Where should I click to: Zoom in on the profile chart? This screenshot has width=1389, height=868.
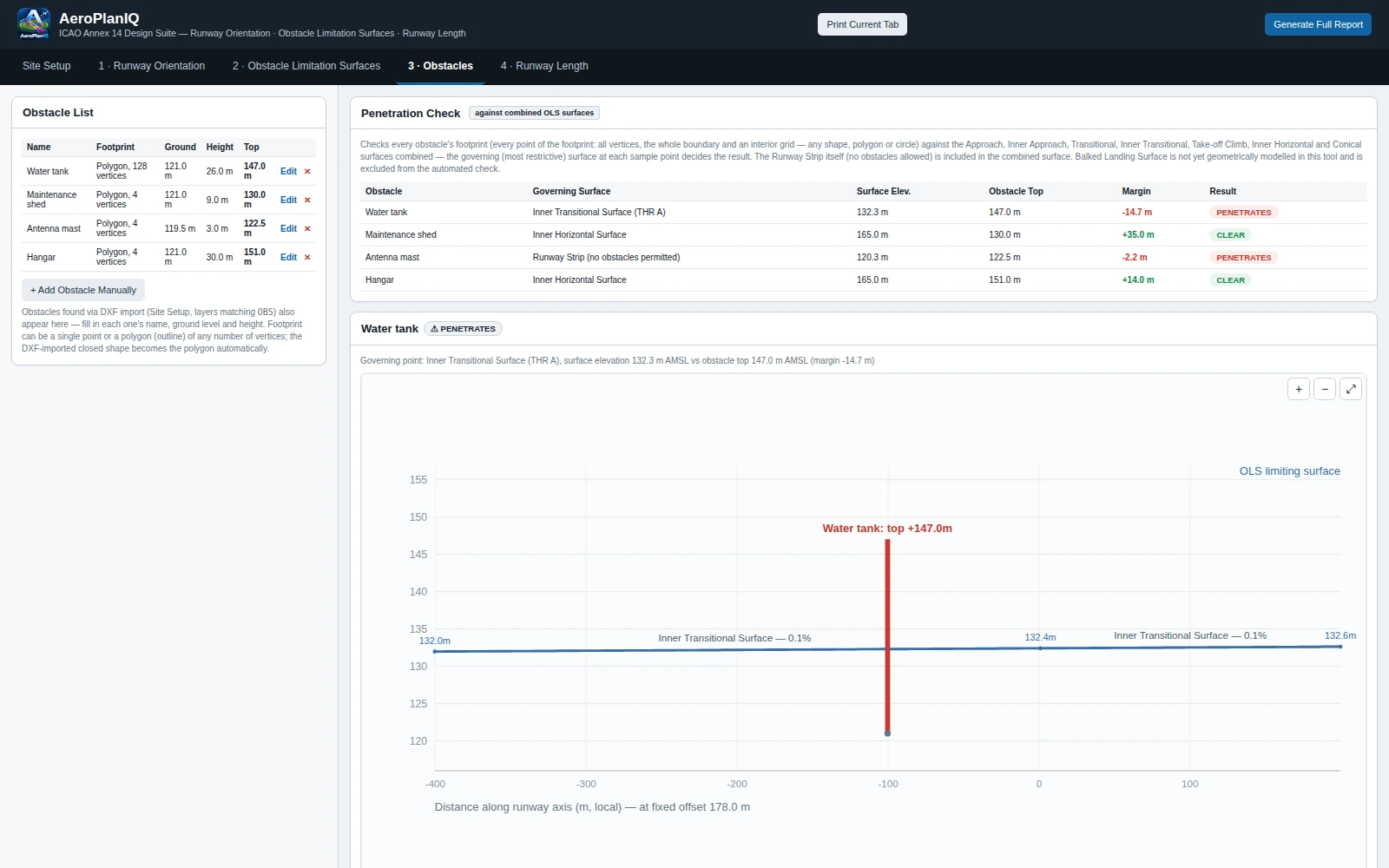point(1299,390)
